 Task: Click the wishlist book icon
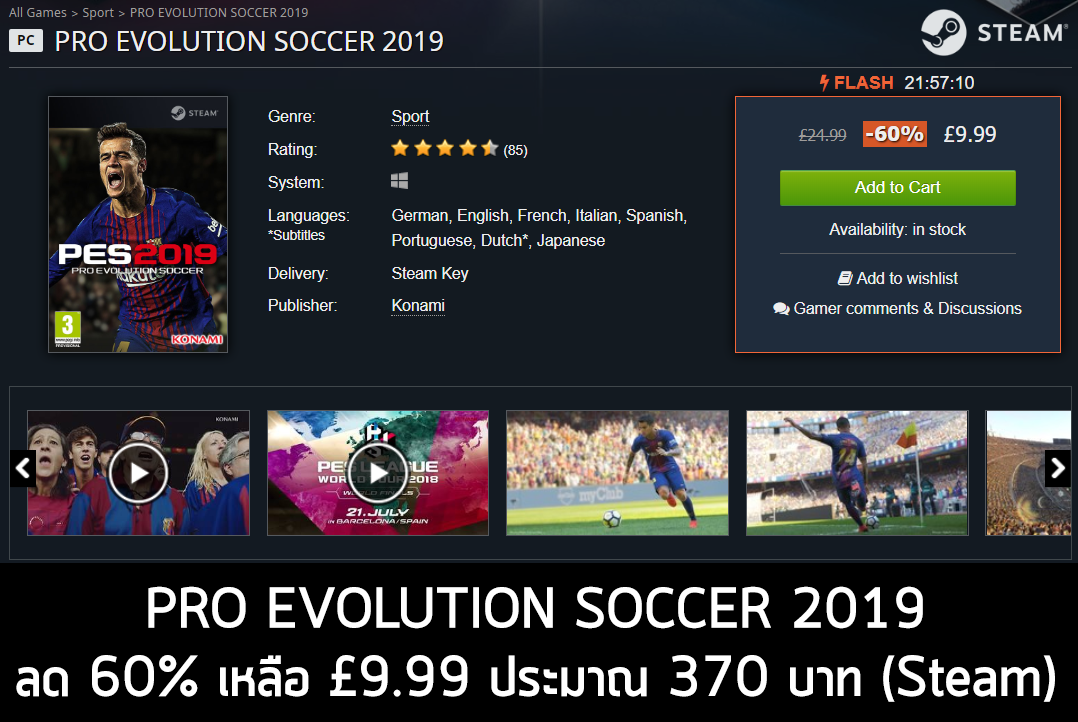pos(845,278)
